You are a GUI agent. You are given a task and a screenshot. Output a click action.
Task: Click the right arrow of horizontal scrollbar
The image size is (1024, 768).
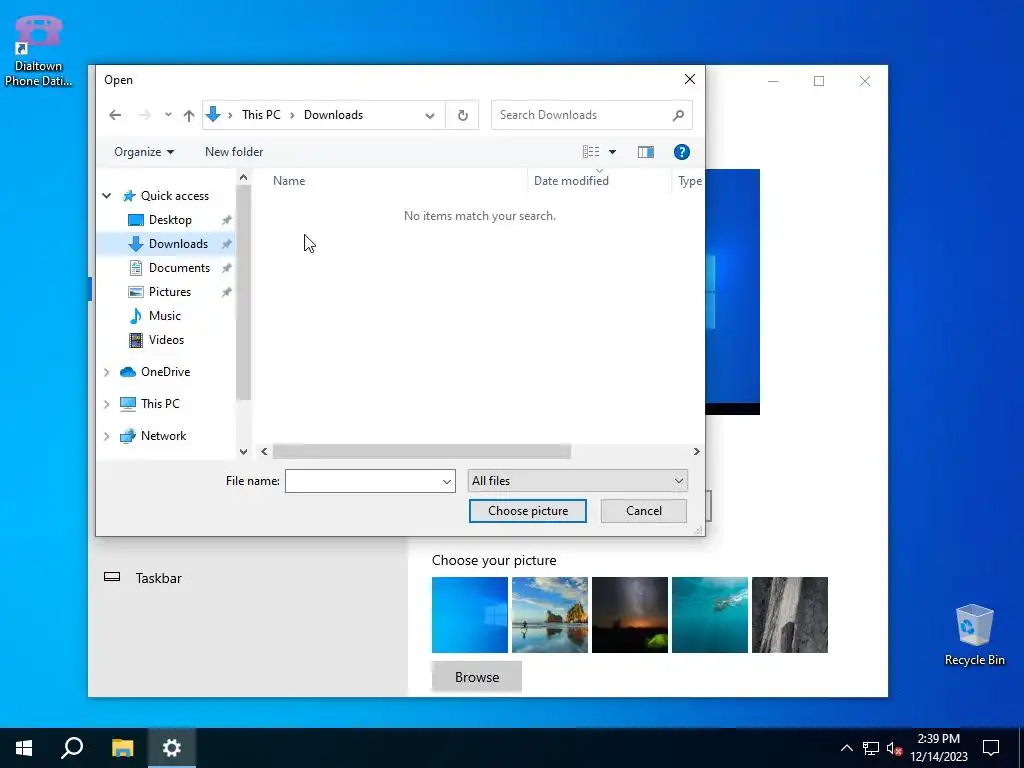click(x=696, y=451)
